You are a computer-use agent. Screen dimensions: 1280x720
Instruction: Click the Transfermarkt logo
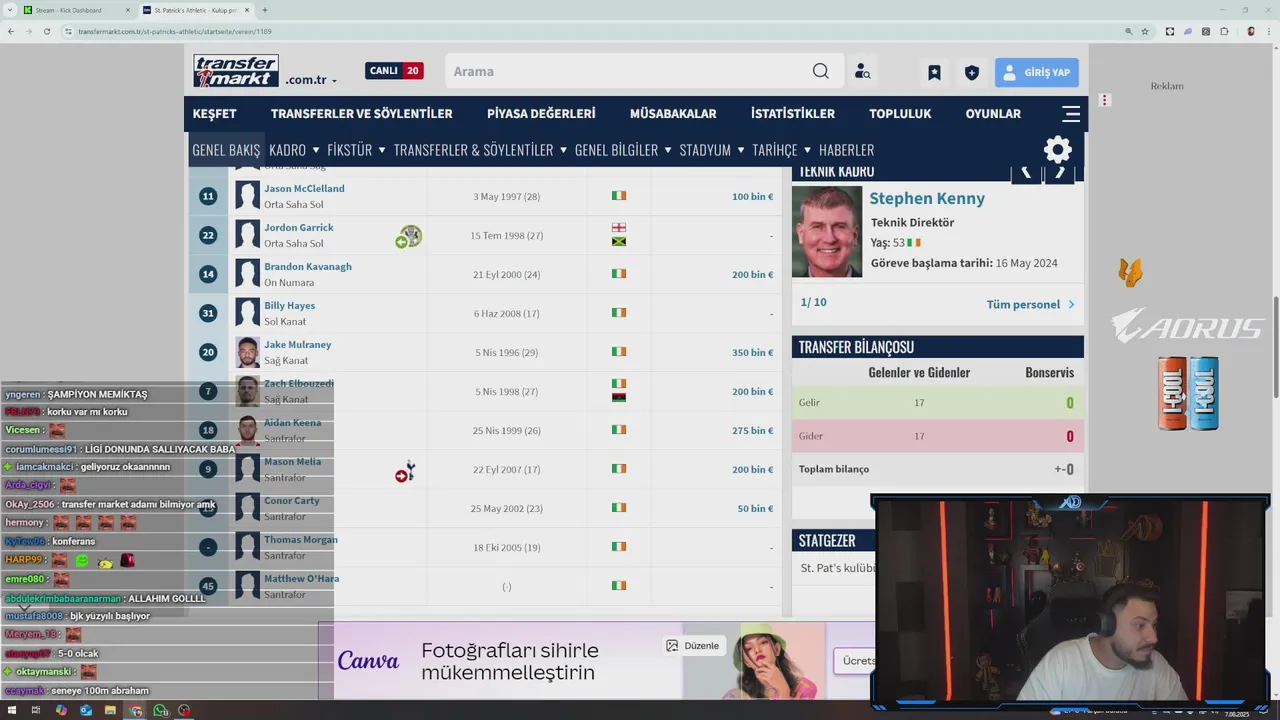coord(236,71)
